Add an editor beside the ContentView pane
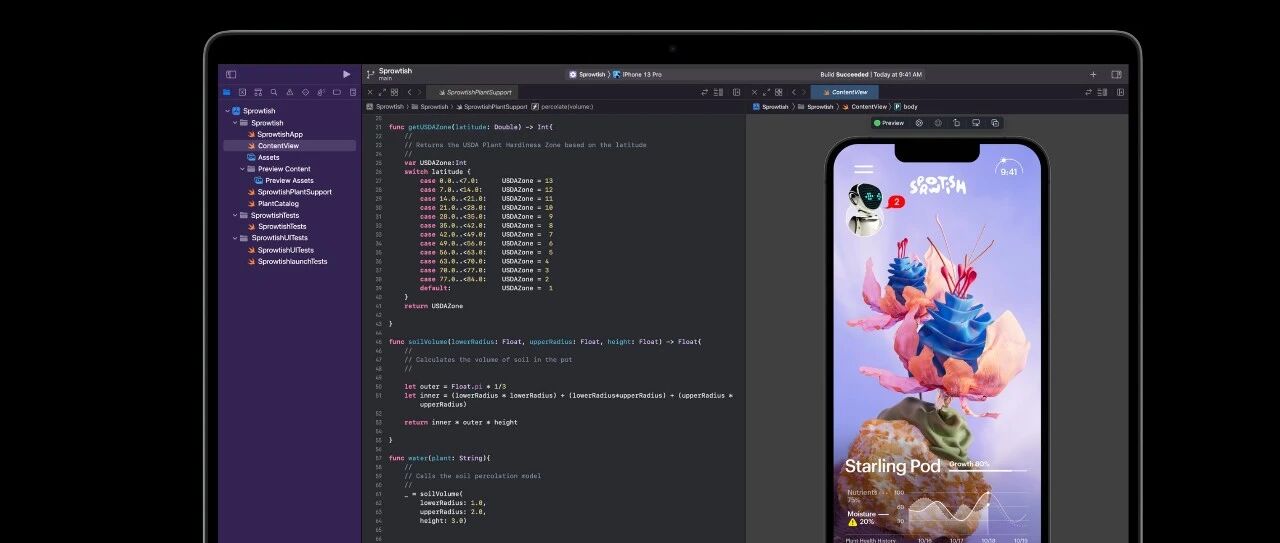The image size is (1280, 543). [x=1119, y=92]
